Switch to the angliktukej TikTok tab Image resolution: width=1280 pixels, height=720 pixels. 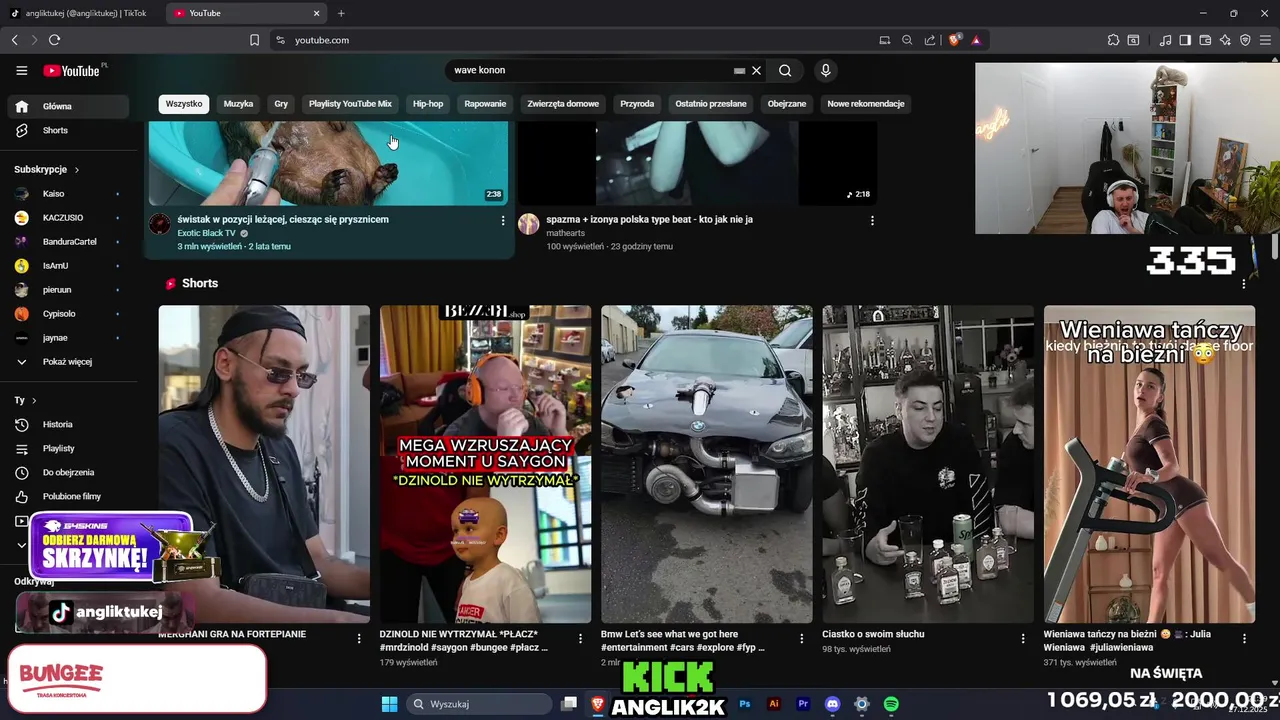(x=80, y=13)
